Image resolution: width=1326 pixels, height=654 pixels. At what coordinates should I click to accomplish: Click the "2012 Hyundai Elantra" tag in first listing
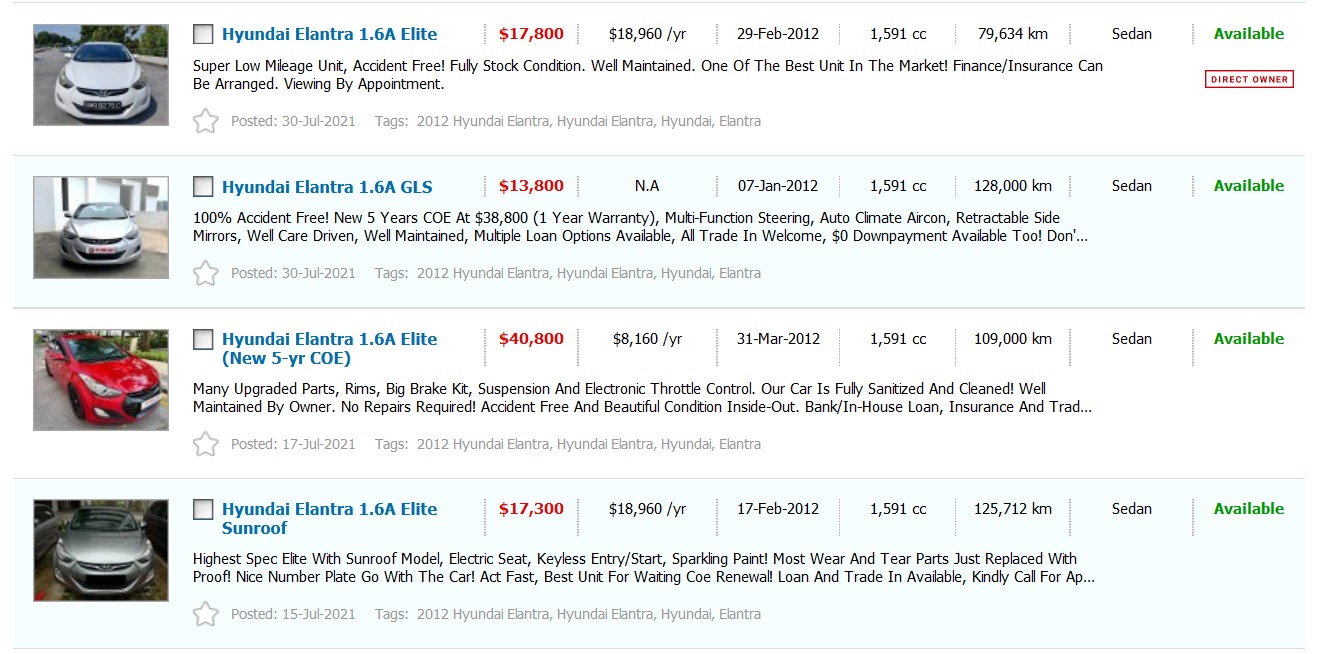(482, 121)
